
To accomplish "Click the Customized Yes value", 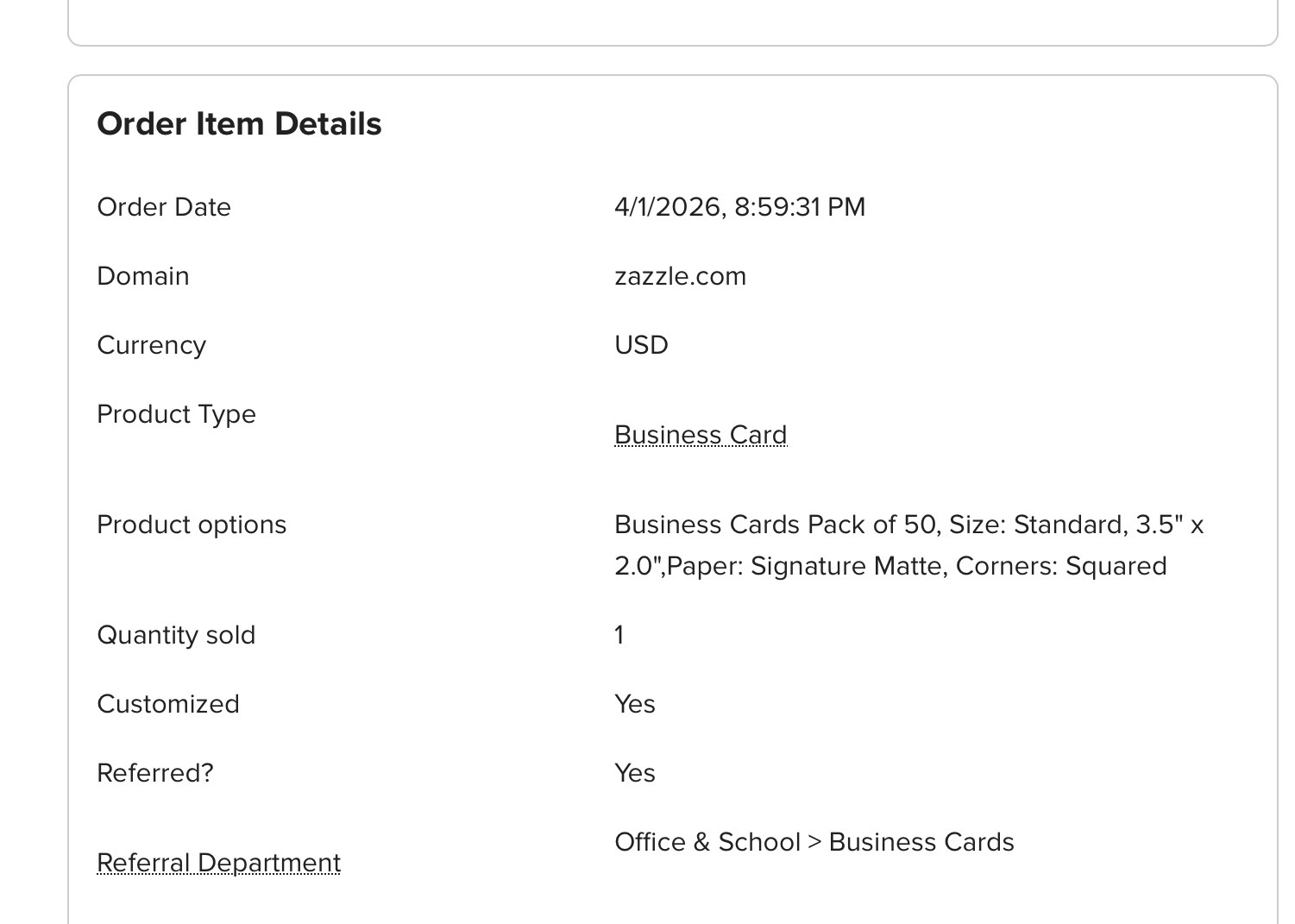I will (634, 704).
